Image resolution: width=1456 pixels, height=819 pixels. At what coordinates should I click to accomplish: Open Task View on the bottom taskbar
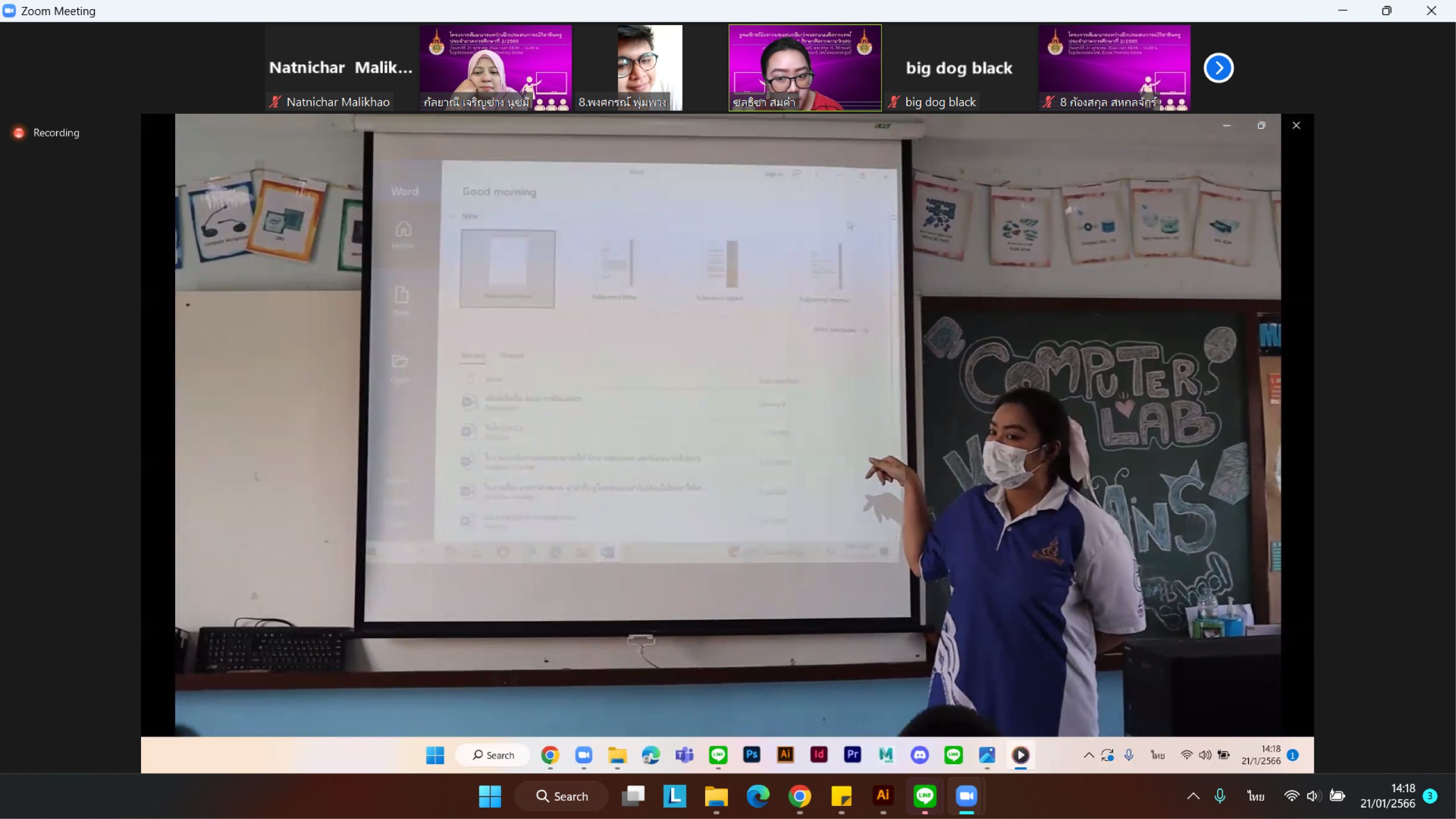click(x=633, y=796)
